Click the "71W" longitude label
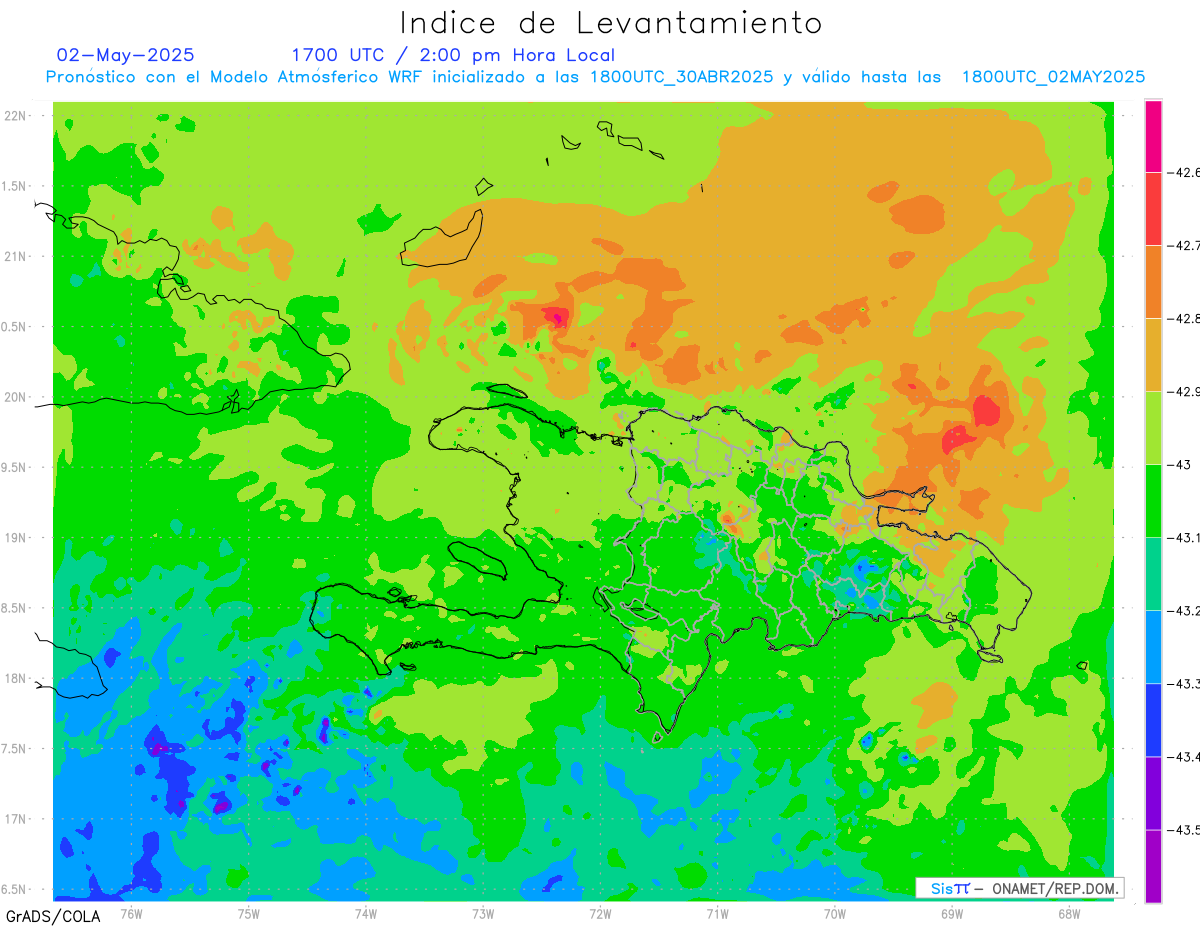Viewport: 1200px width, 927px height. [717, 912]
